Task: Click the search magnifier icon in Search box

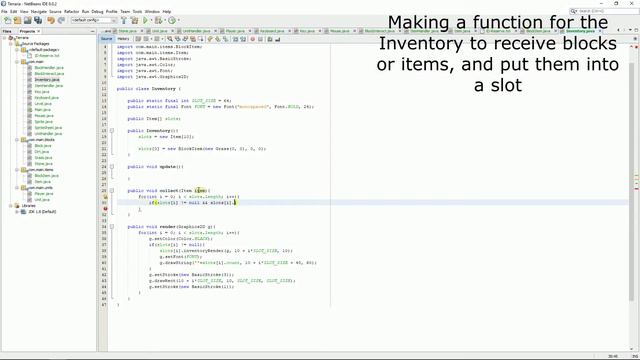Action: coord(573,11)
